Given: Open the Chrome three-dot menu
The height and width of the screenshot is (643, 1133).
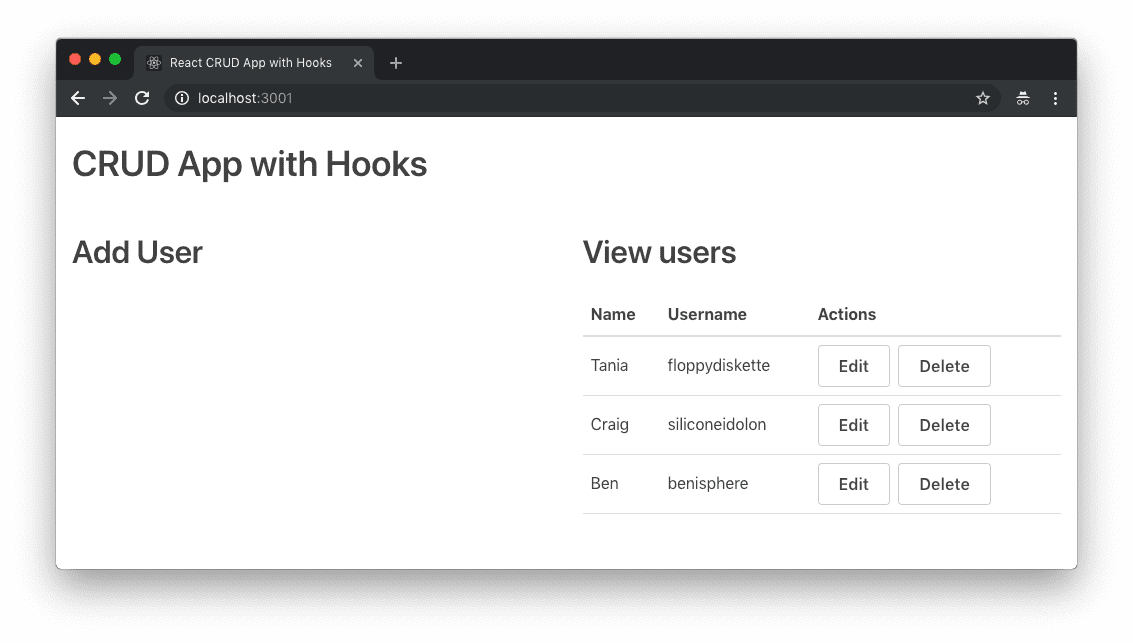Looking at the screenshot, I should [1055, 98].
